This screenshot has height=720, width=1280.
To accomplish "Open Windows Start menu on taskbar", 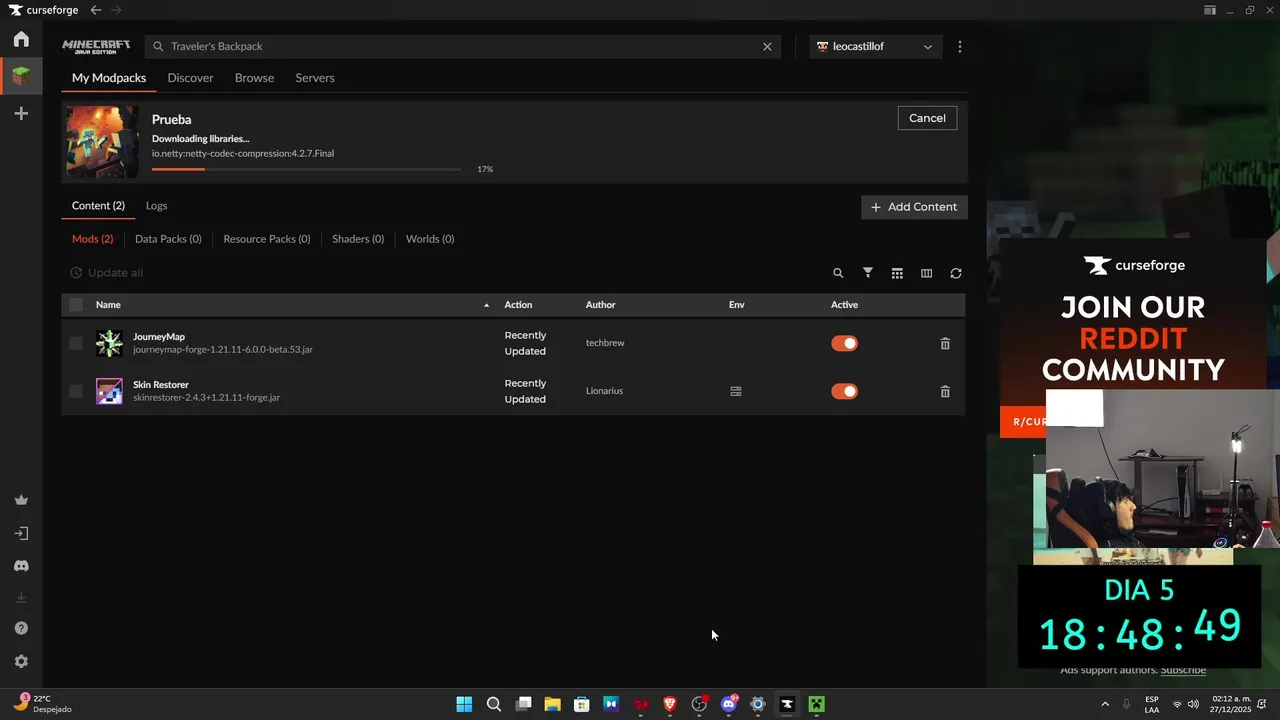I will pos(464,704).
